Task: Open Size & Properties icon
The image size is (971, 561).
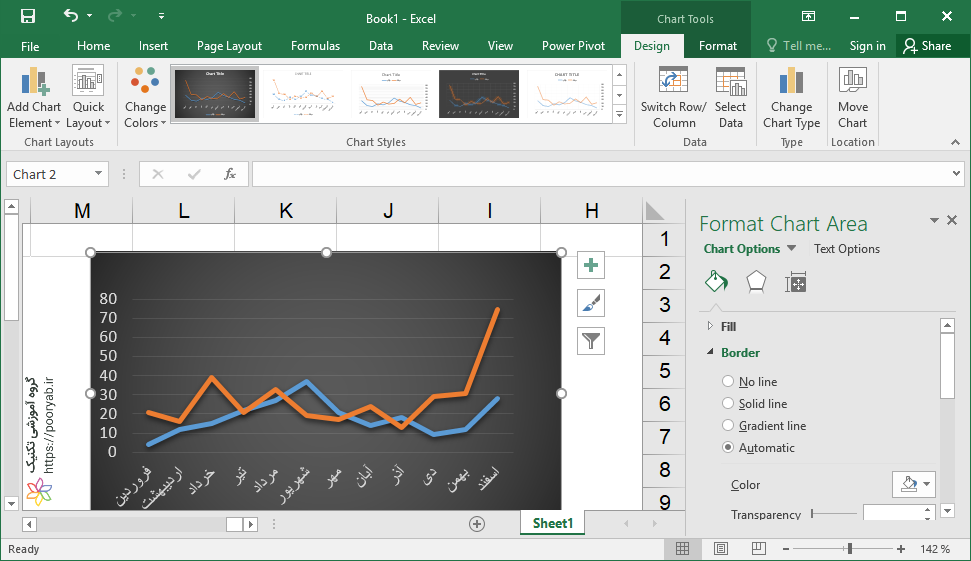Action: [796, 282]
